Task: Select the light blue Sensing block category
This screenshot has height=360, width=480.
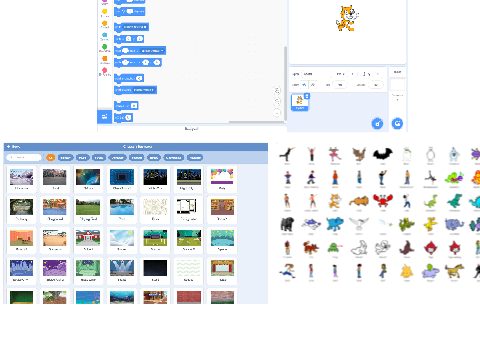Action: pos(105,36)
